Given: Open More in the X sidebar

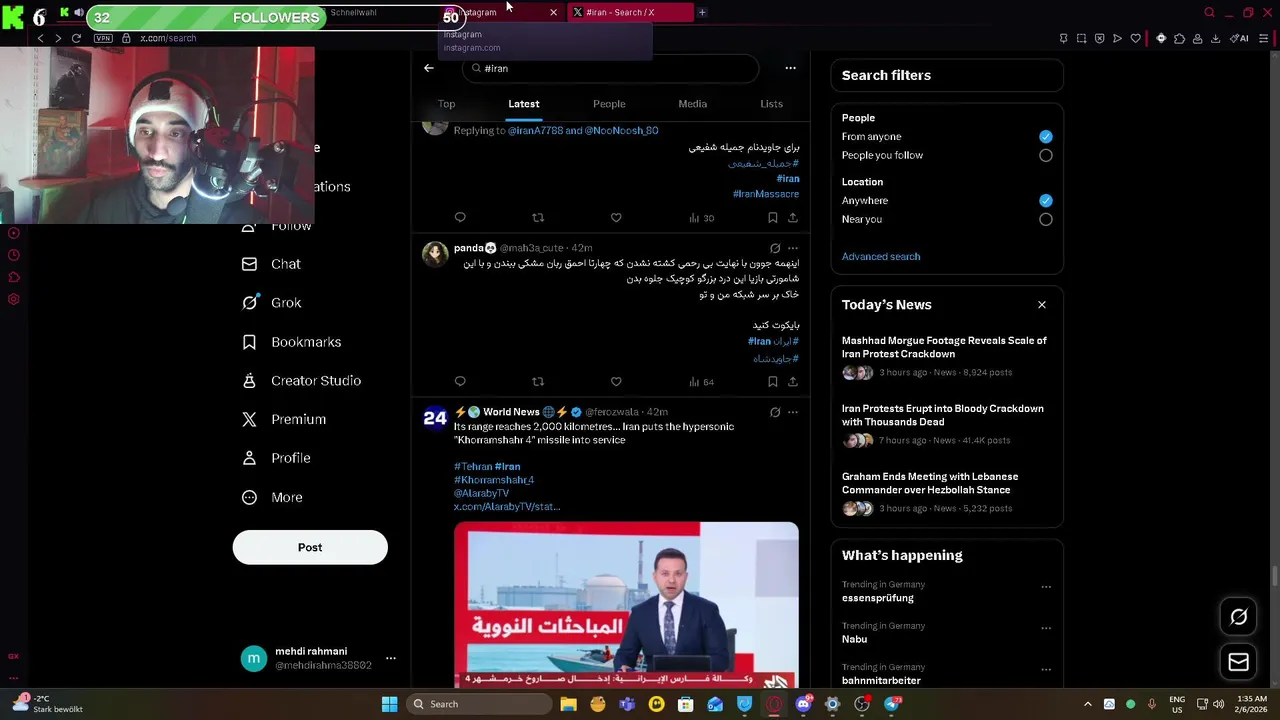Looking at the screenshot, I should coord(272,497).
